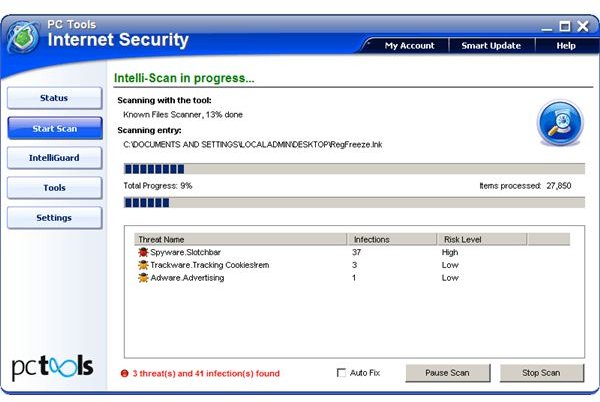Click the bug icon beside Trackware.Tracking Cookiesfrem
The image size is (600, 402).
(143, 265)
